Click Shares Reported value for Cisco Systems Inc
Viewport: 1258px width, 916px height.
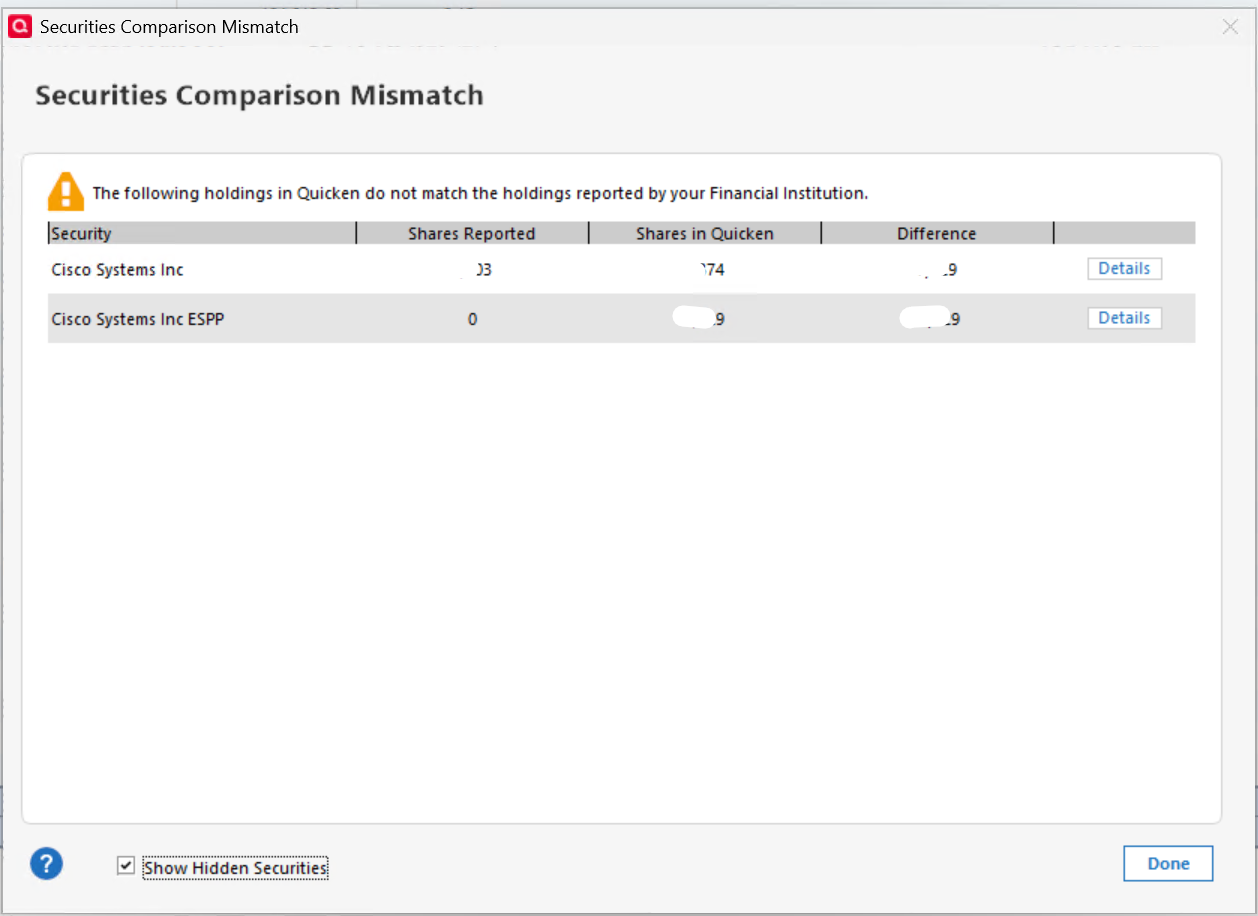pos(476,270)
